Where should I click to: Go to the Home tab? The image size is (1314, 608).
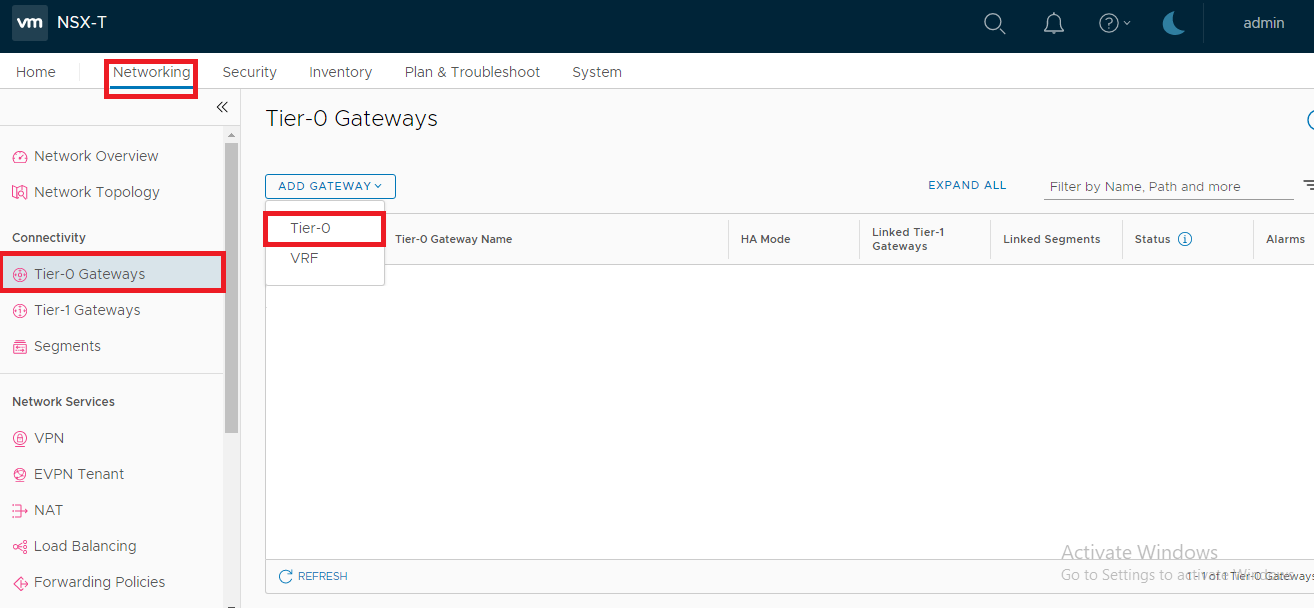[36, 72]
